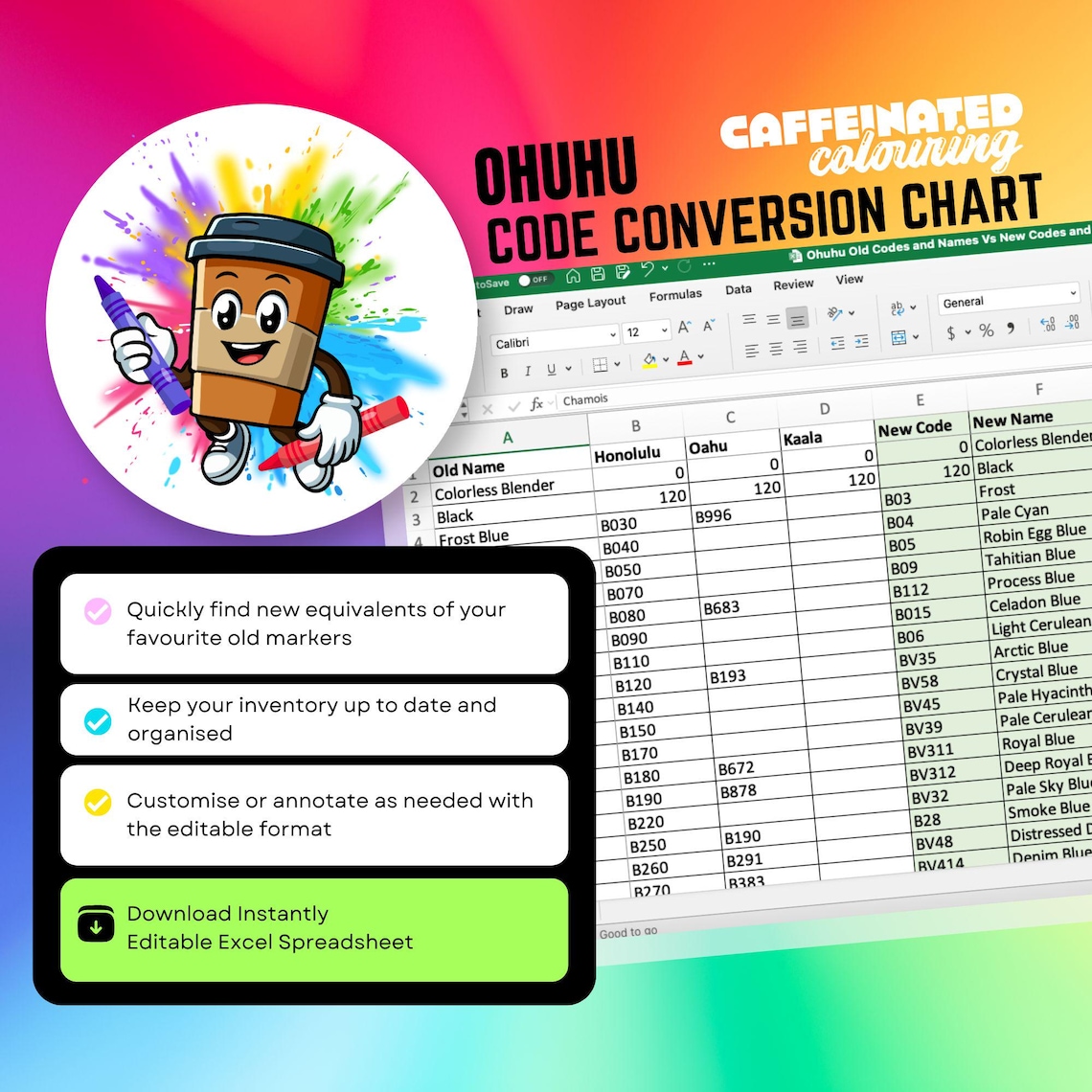Open the Review ribbon tab
The width and height of the screenshot is (1092, 1092).
pyautogui.click(x=794, y=284)
